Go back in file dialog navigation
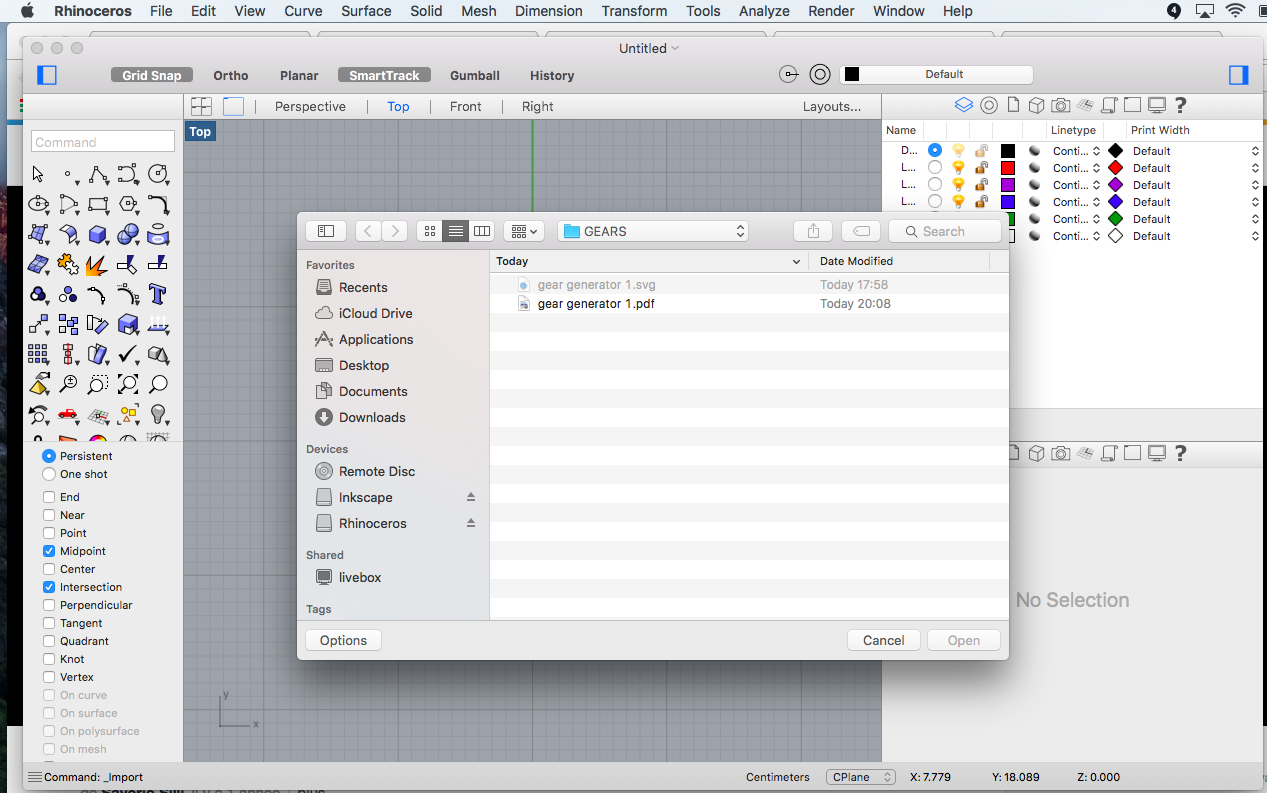The width and height of the screenshot is (1267, 793). (368, 231)
